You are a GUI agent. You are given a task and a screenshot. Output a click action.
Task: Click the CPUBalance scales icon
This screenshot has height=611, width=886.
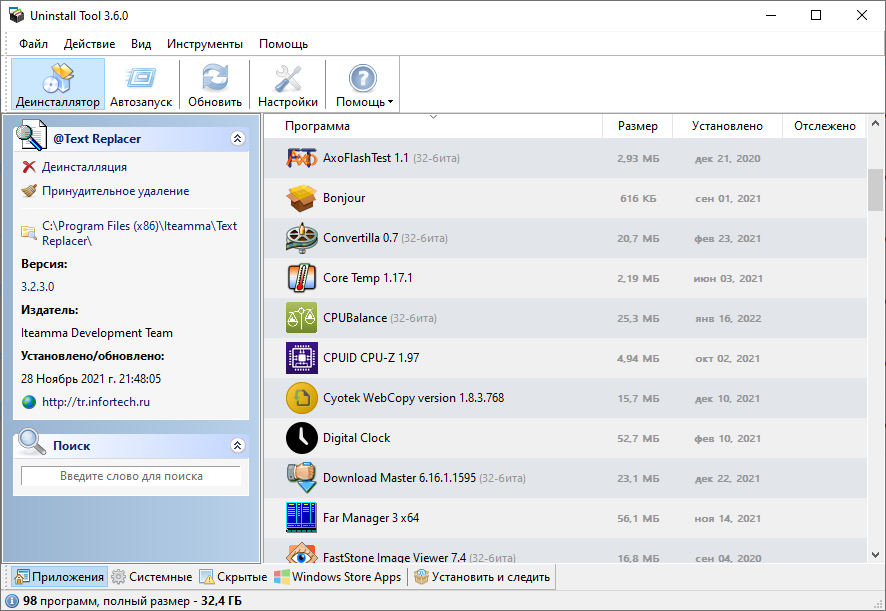(301, 318)
